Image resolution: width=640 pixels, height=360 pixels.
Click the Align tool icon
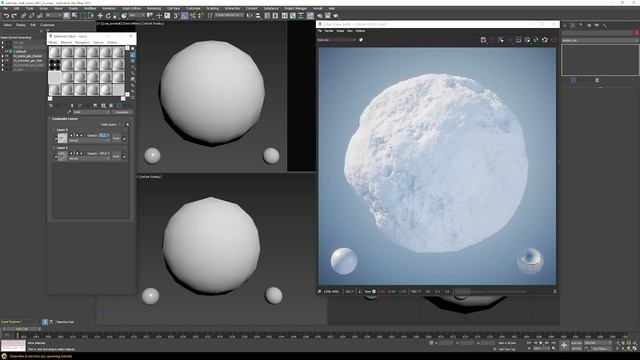(258, 16)
